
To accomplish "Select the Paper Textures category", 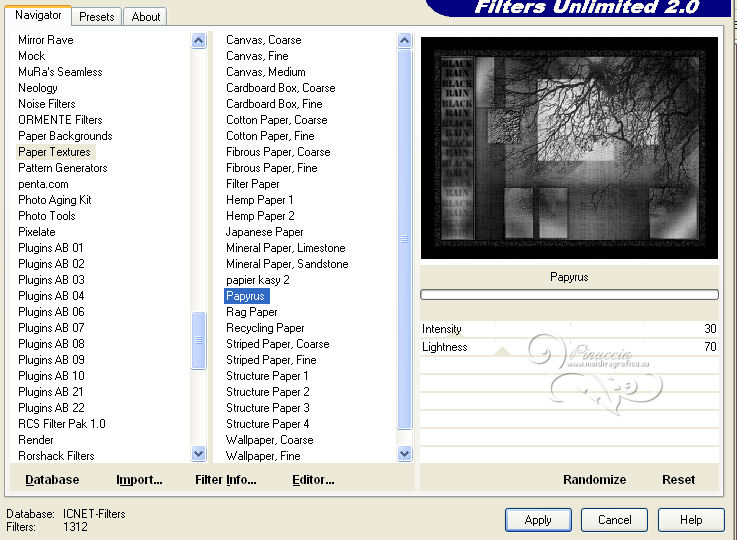I will click(x=55, y=152).
